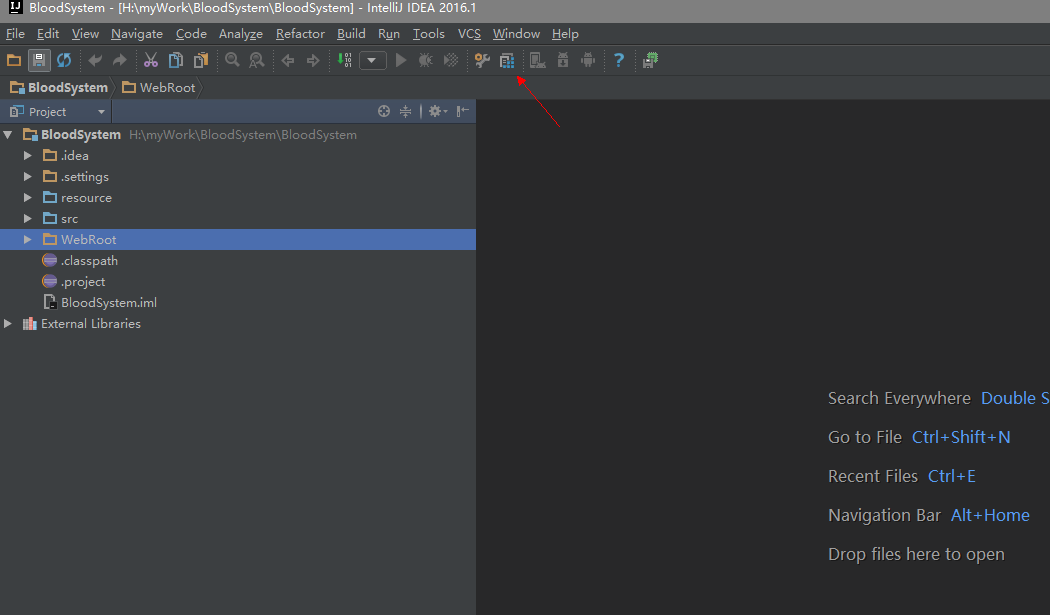Select the resource folder row
The height and width of the screenshot is (615, 1050).
tap(238, 198)
